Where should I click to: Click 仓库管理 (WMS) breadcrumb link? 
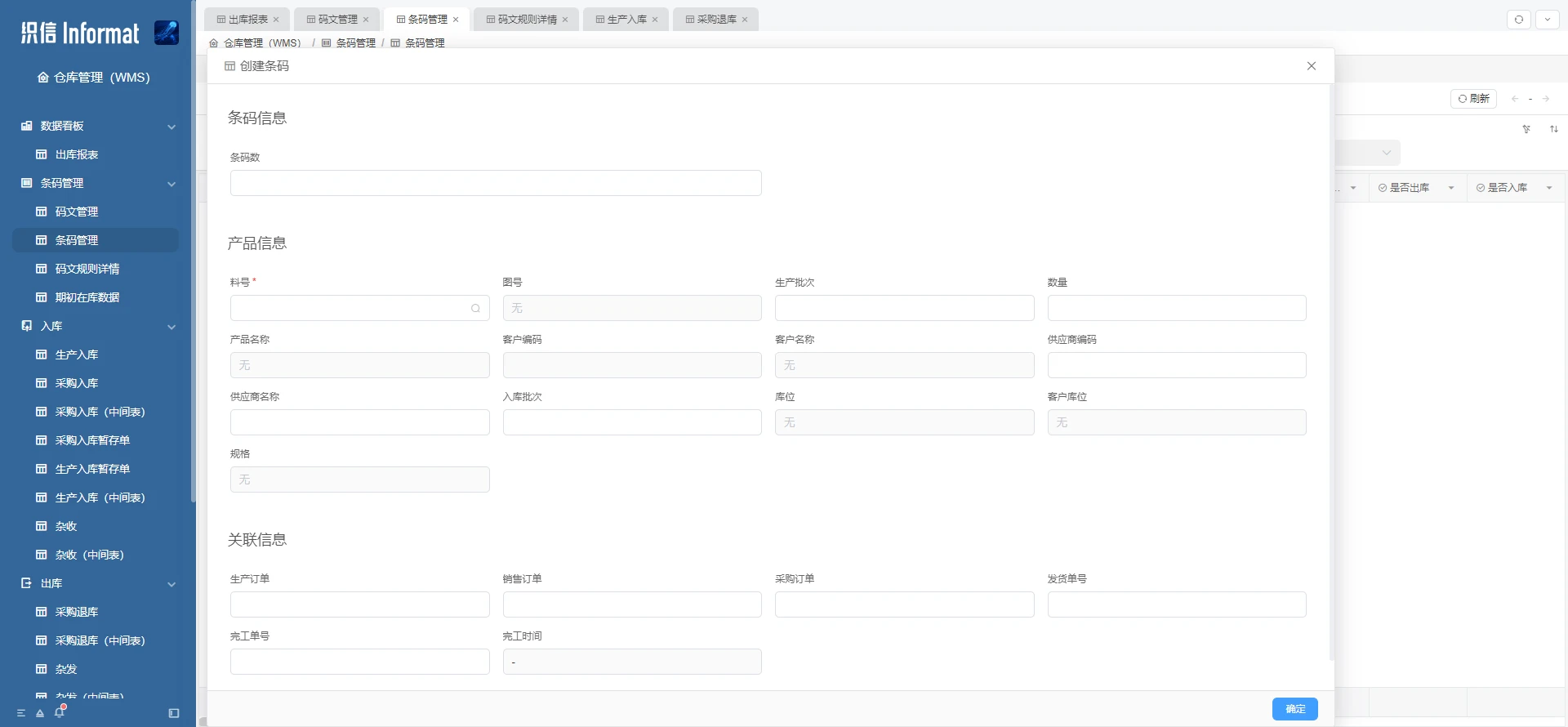(x=263, y=43)
